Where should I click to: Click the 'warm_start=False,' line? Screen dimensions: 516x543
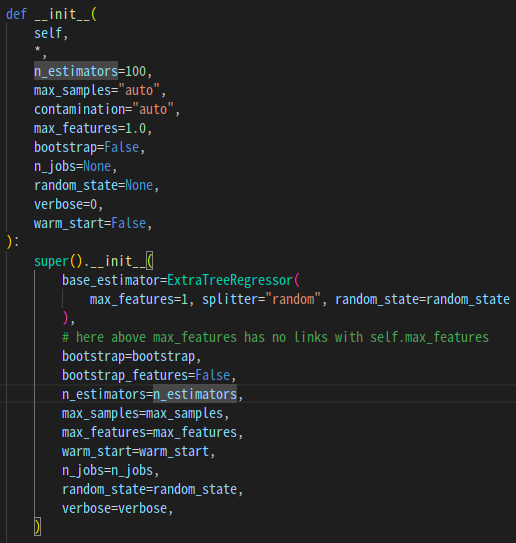tap(93, 223)
